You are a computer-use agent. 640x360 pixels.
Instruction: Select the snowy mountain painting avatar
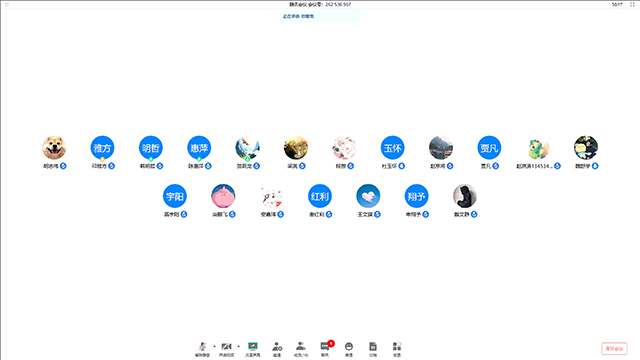click(x=247, y=147)
